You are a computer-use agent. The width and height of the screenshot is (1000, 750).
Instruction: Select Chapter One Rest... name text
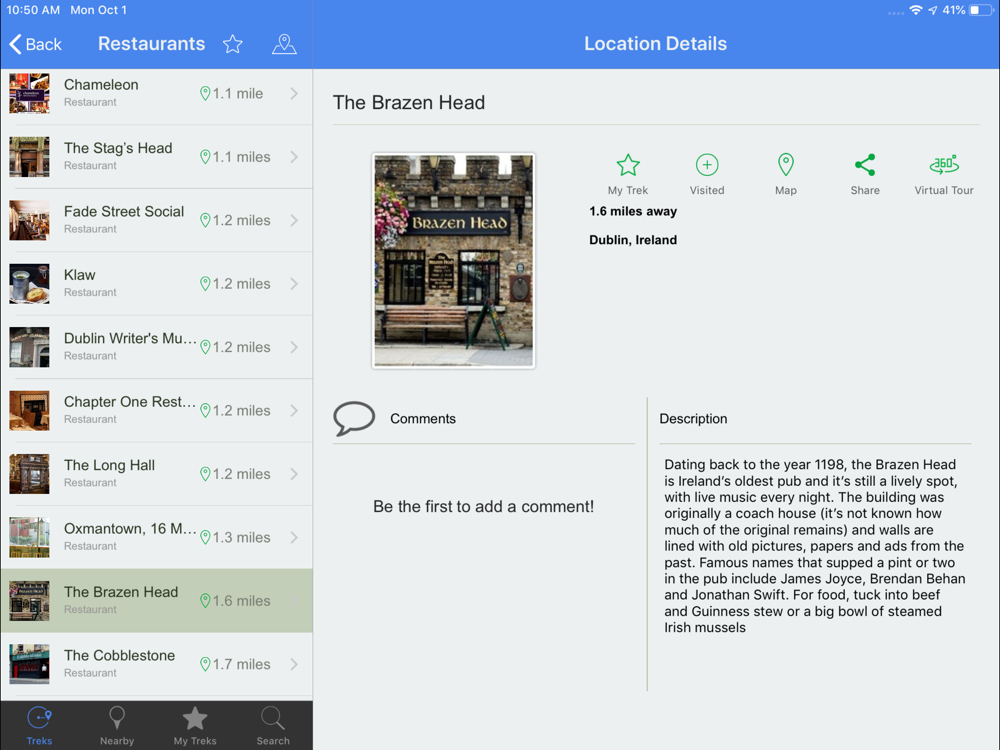[x=129, y=402]
